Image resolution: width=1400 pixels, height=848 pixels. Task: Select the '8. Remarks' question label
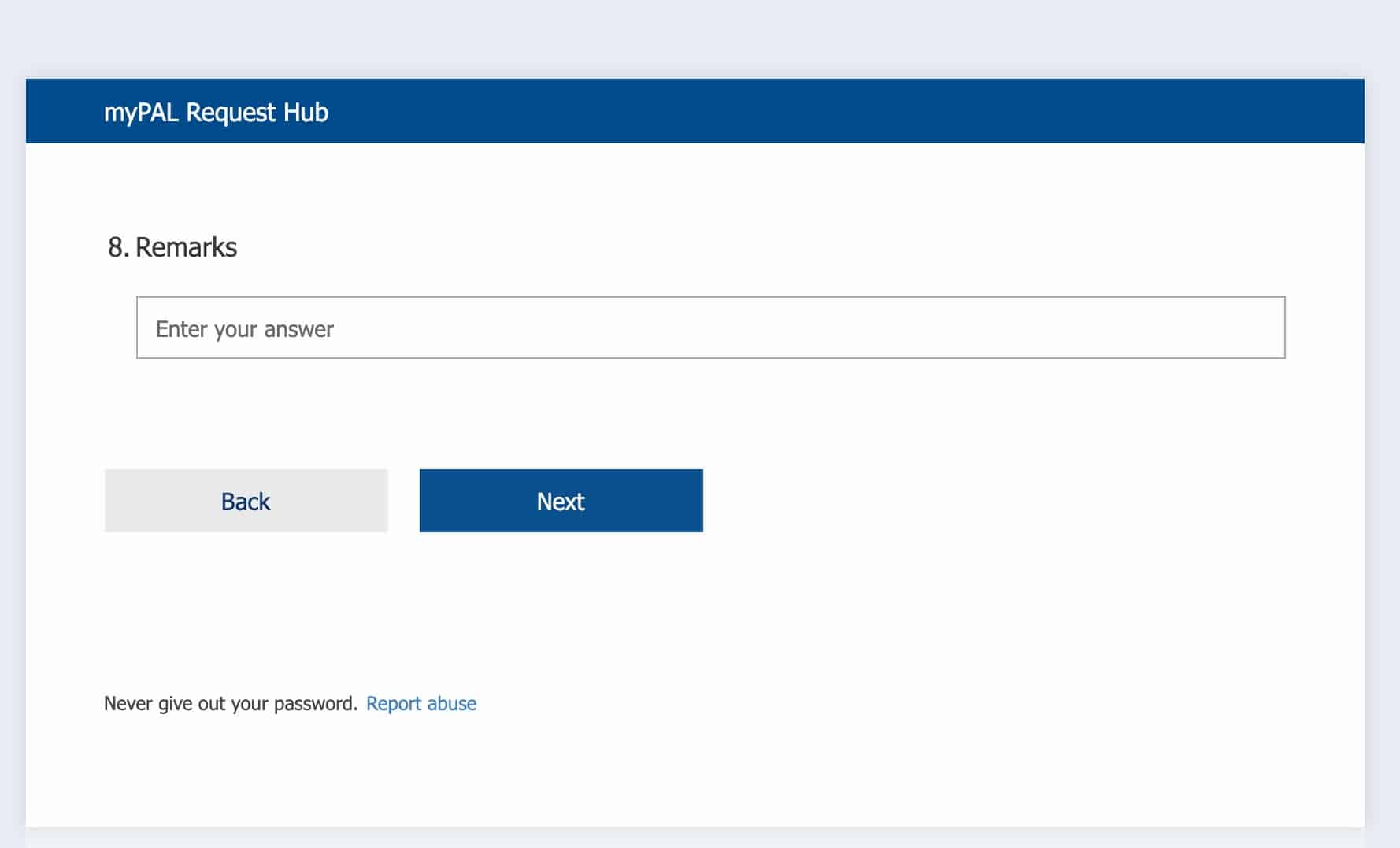point(172,247)
